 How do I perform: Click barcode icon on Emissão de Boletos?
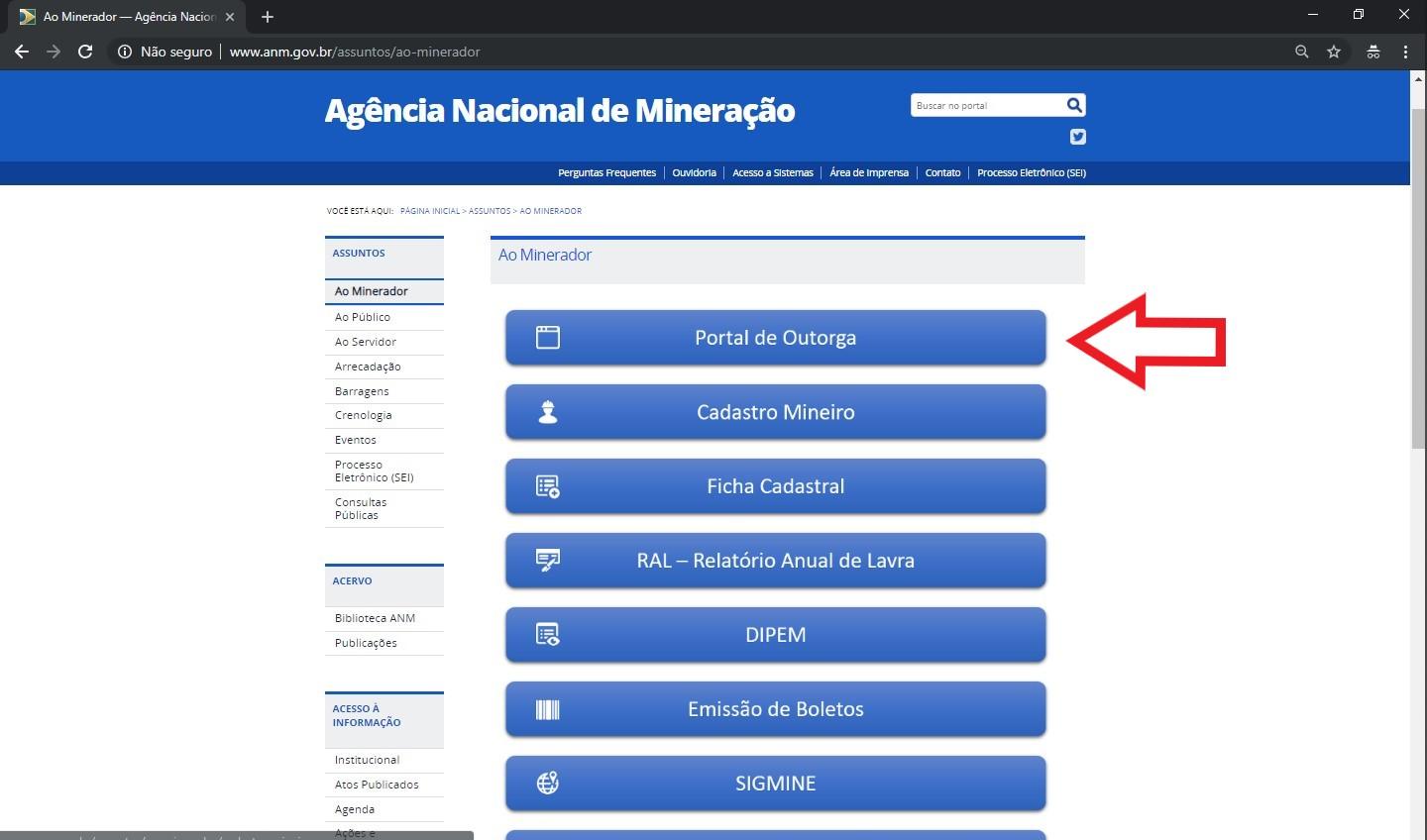(x=548, y=709)
